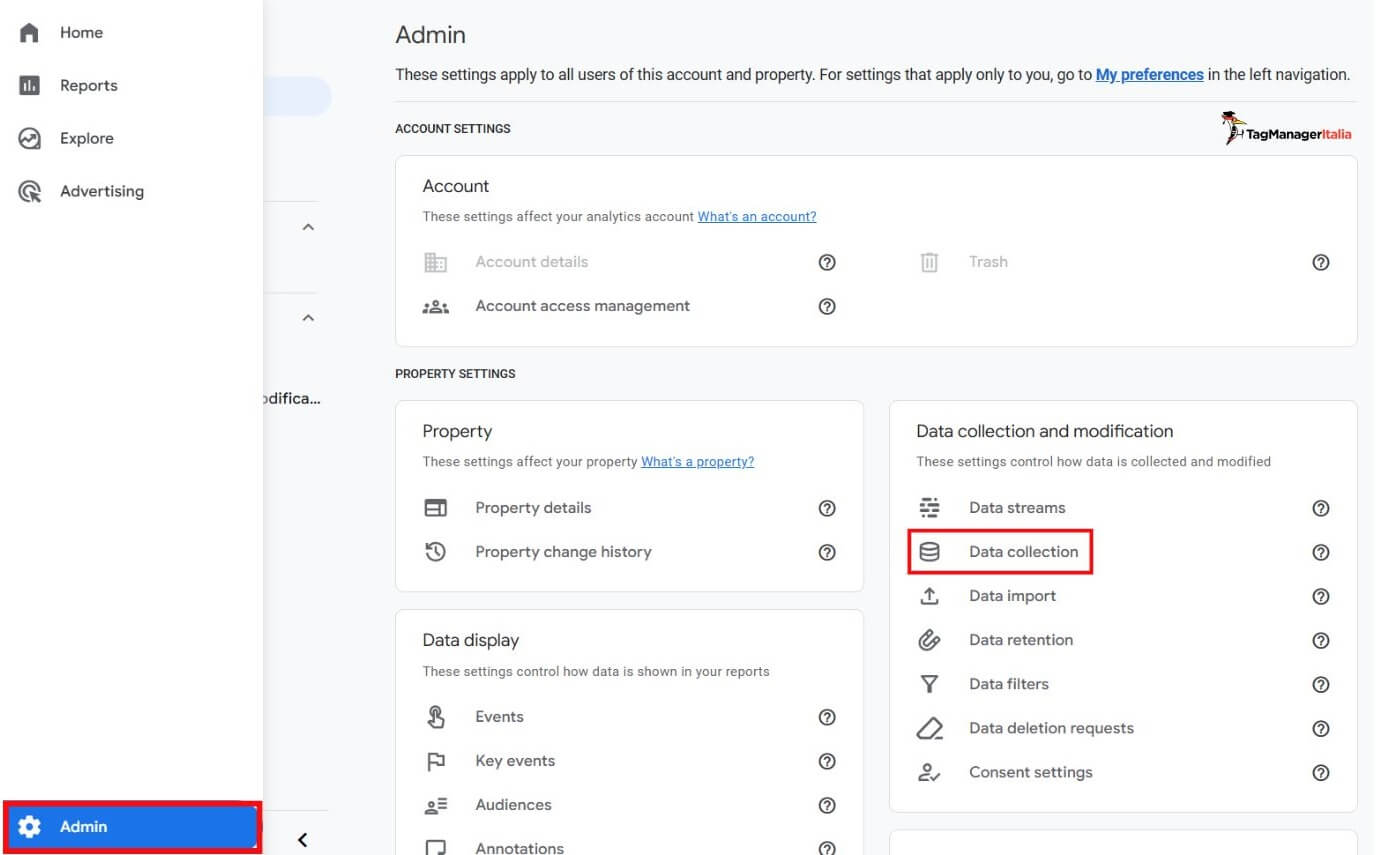This screenshot has width=1381, height=855.
Task: Open the What's an account? link
Action: pyautogui.click(x=757, y=217)
